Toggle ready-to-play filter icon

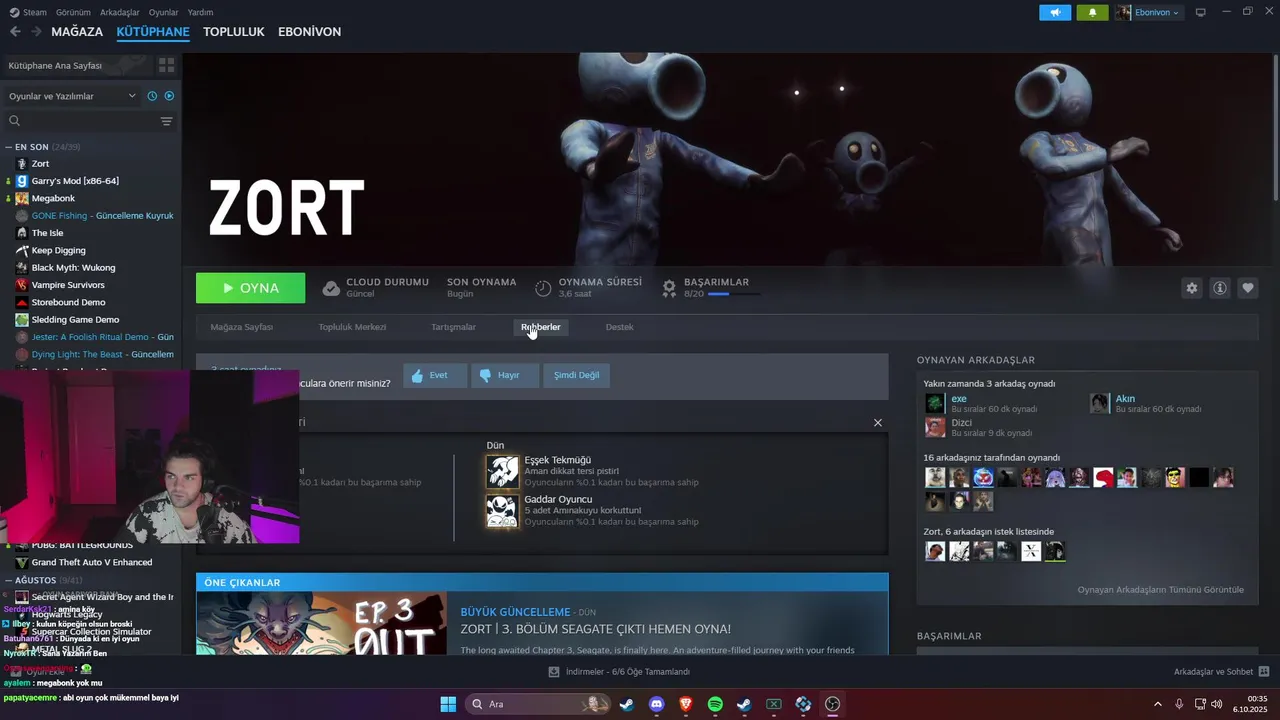pyautogui.click(x=169, y=96)
